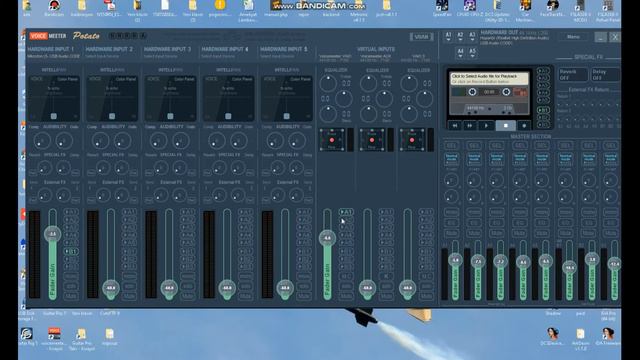Click the cassette Fast Forward button
The width and height of the screenshot is (640, 360).
470,126
